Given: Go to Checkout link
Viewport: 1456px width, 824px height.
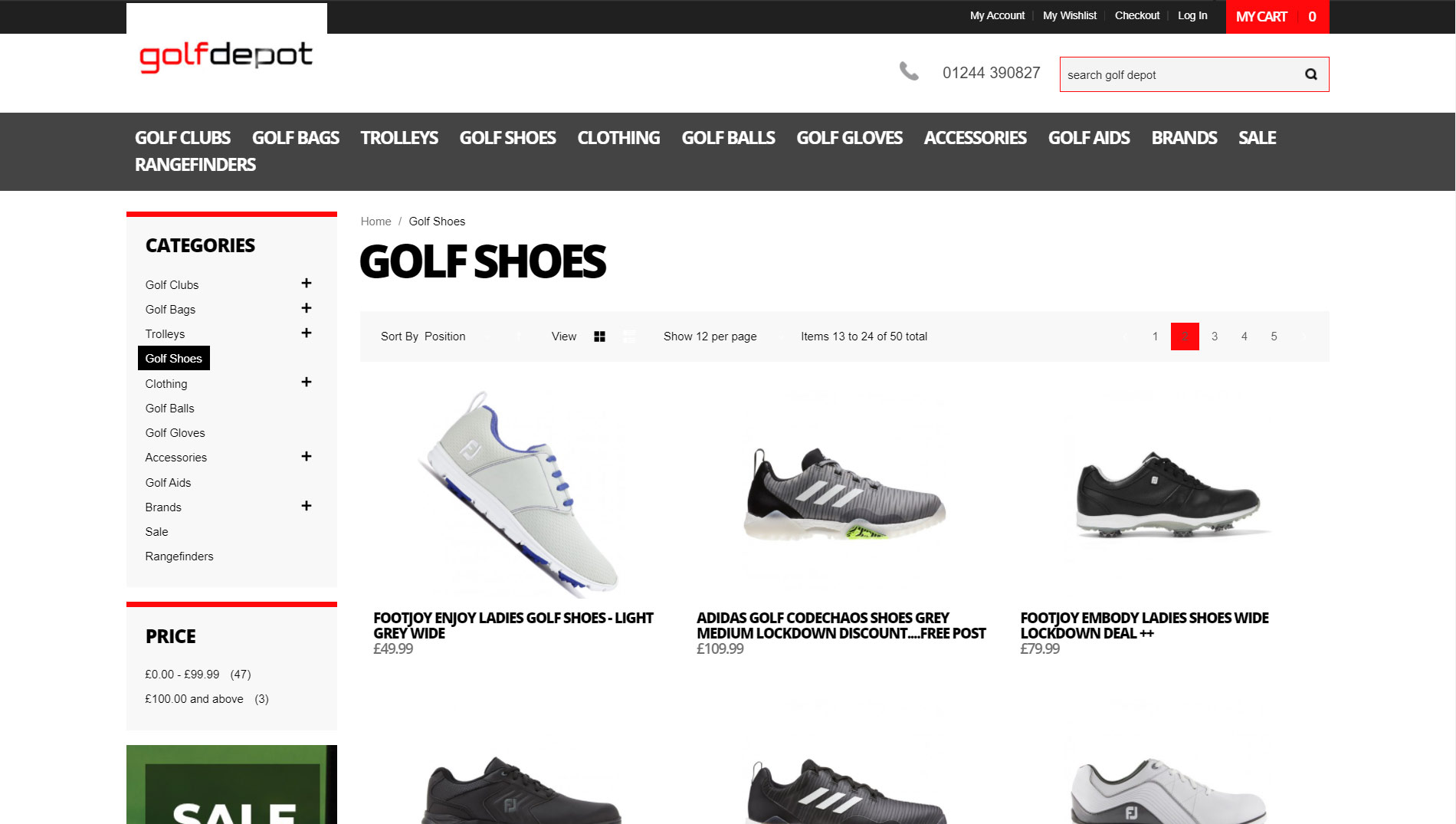Looking at the screenshot, I should tap(1137, 15).
